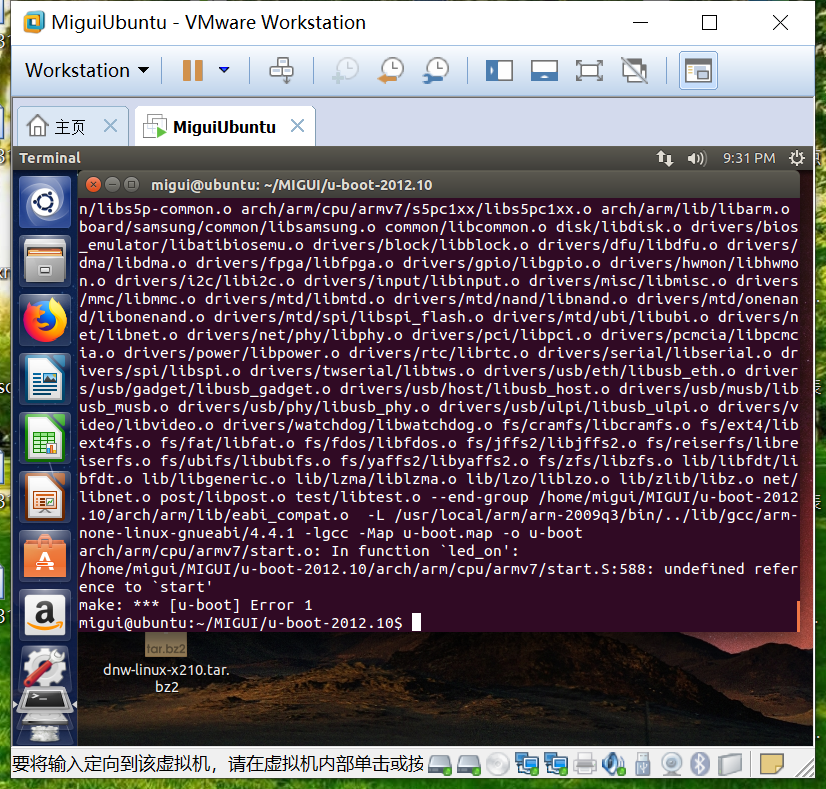
Task: Close the MiguiUbuntu tab
Action: (x=298, y=126)
